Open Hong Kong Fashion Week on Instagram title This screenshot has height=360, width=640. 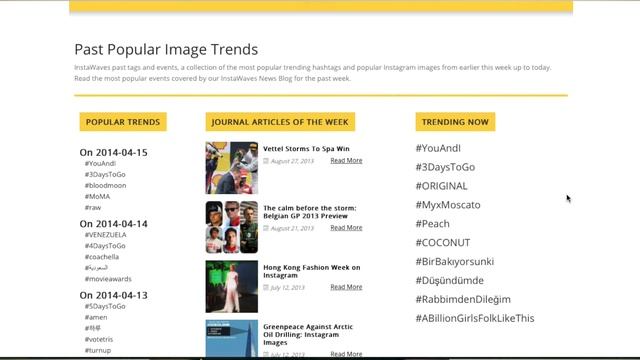click(312, 271)
